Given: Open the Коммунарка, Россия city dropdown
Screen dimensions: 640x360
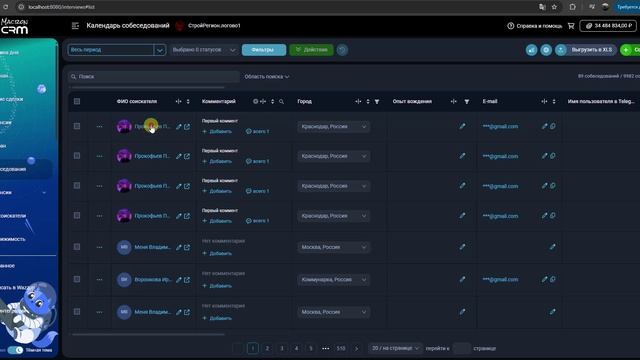Looking at the screenshot, I should (x=334, y=280).
